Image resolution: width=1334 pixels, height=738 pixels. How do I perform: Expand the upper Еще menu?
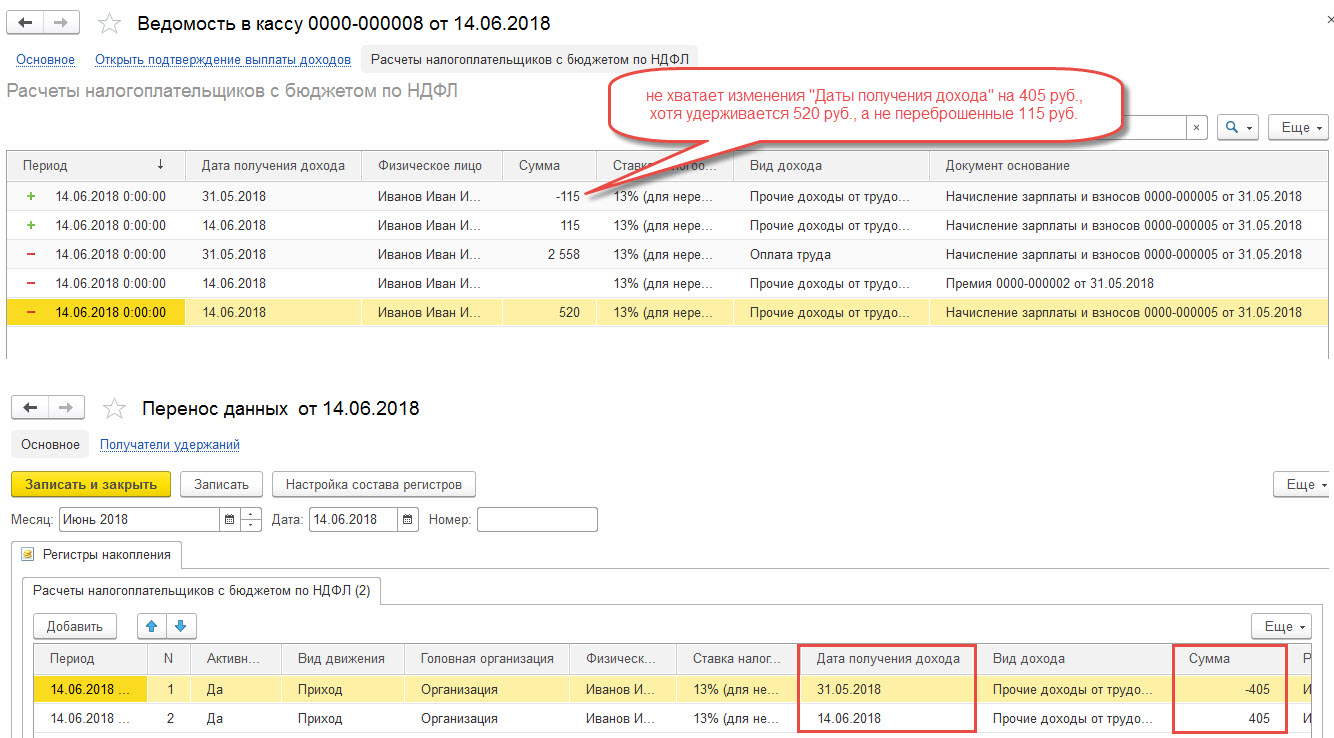[x=1298, y=127]
